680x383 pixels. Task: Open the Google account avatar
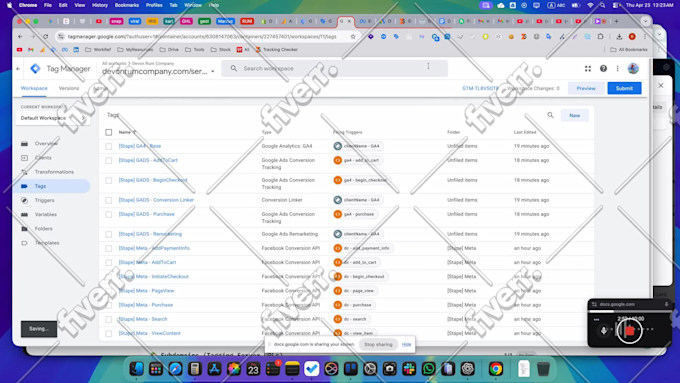pyautogui.click(x=633, y=69)
